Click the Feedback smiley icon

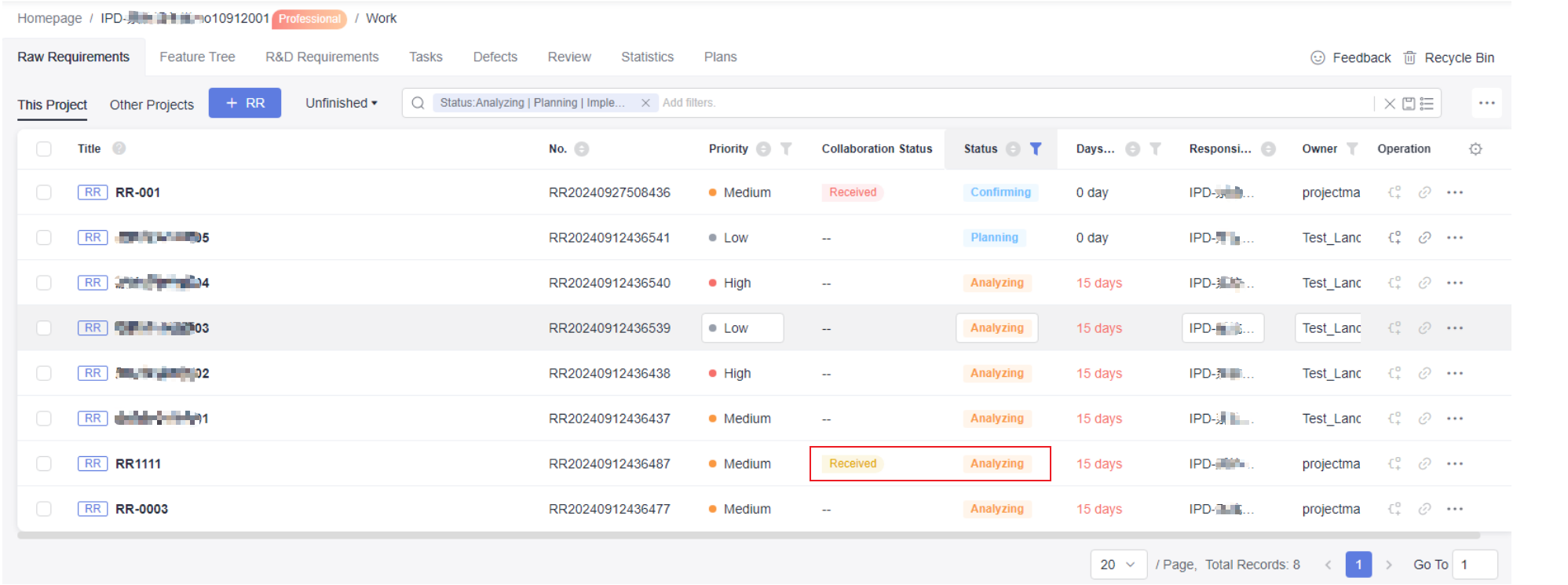[x=1318, y=58]
